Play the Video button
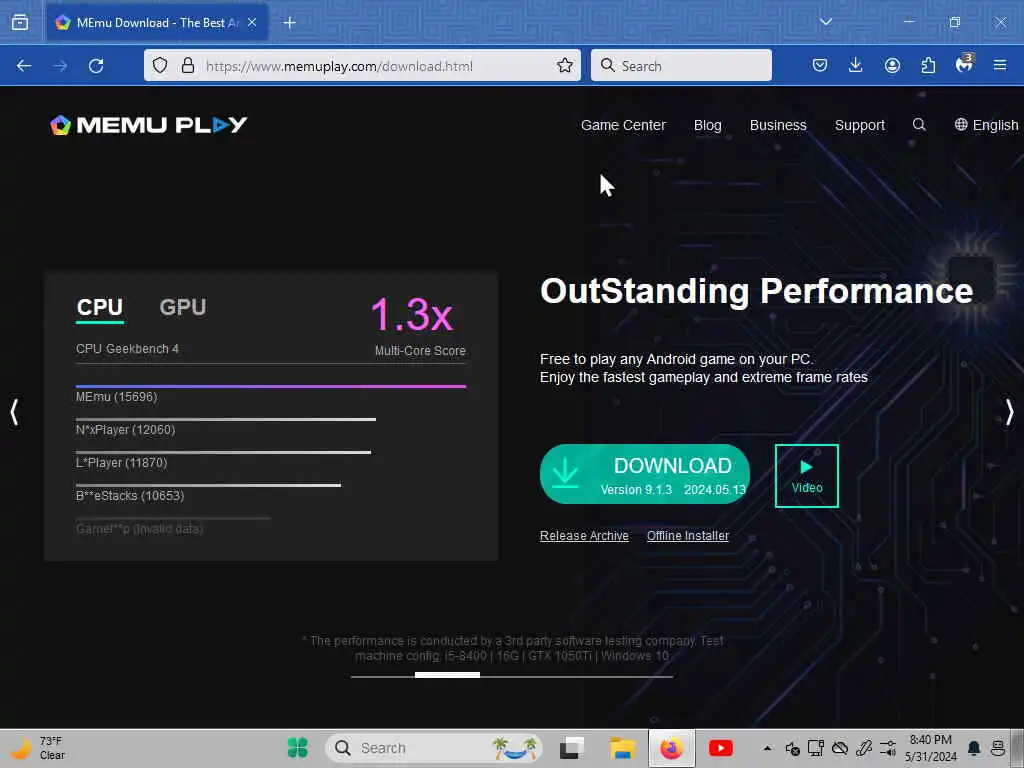The height and width of the screenshot is (768, 1024). point(807,475)
